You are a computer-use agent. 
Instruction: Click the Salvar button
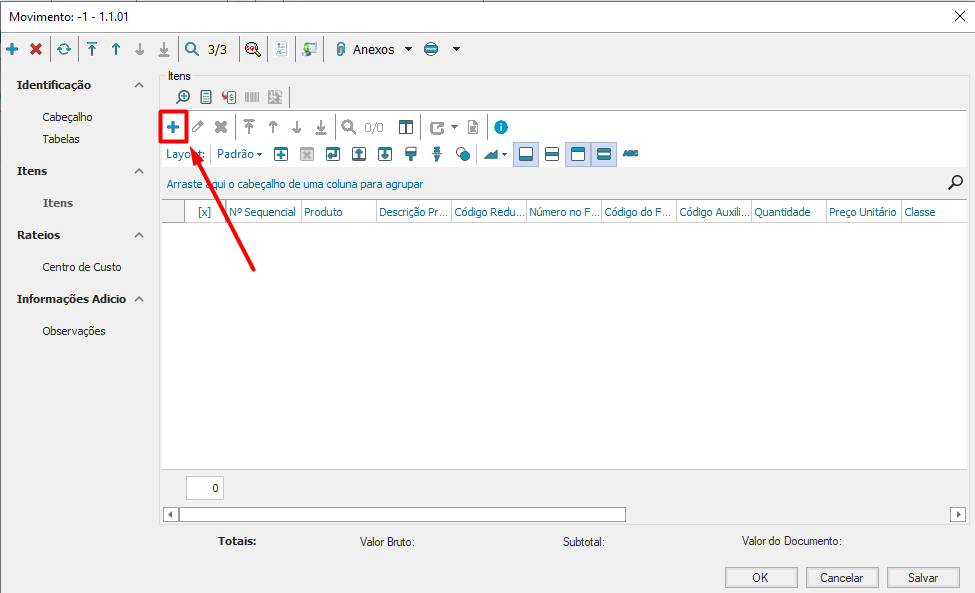(x=922, y=577)
